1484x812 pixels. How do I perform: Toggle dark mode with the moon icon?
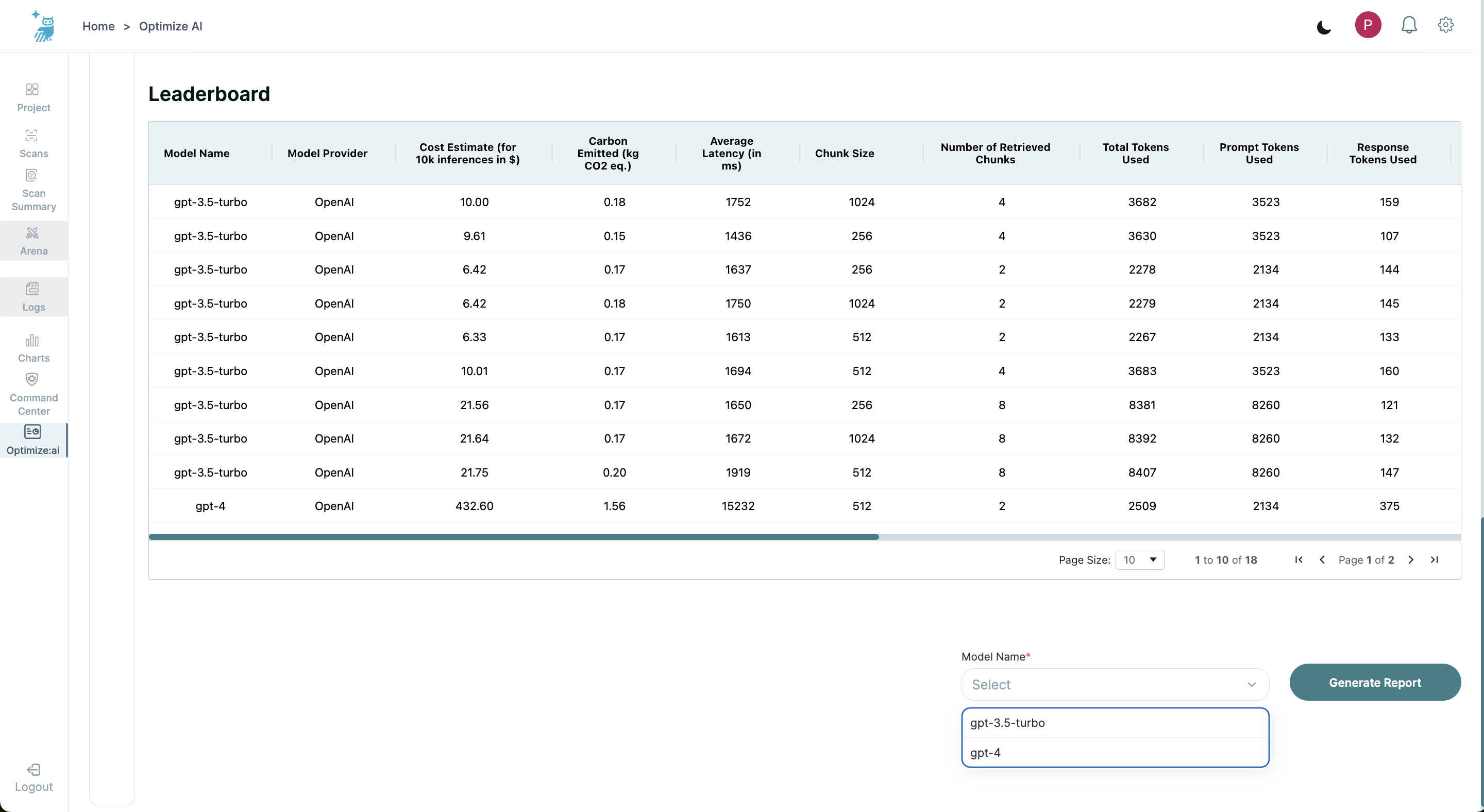coord(1324,27)
